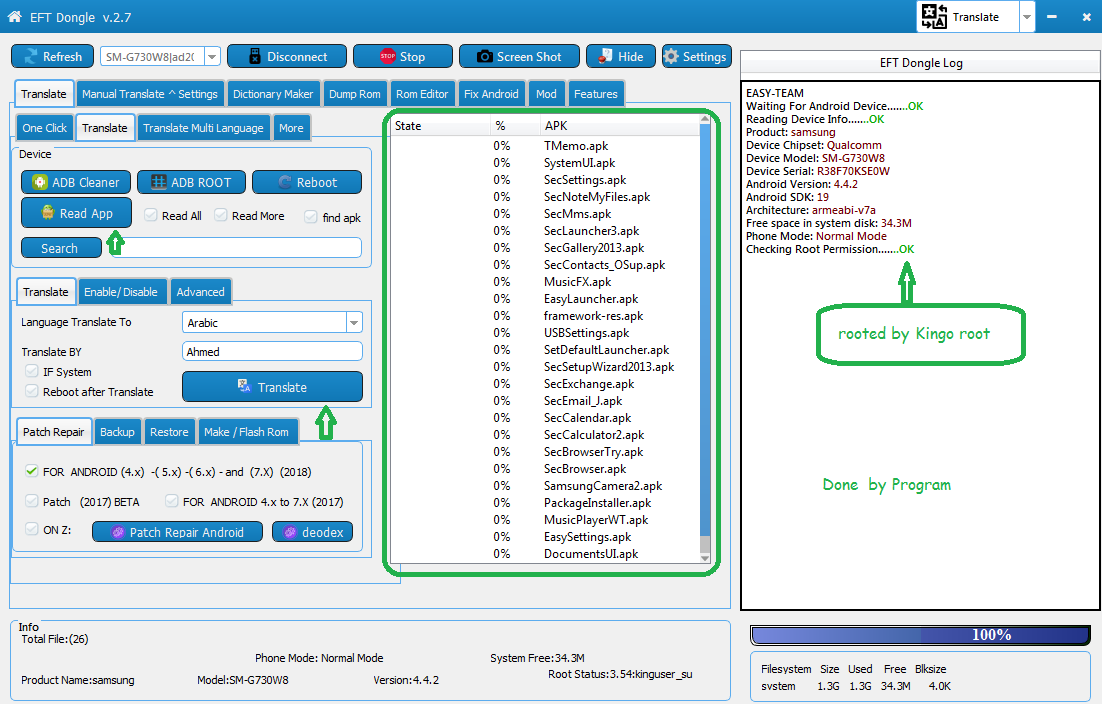The height and width of the screenshot is (704, 1102).
Task: Select DocumentsUI.apk row
Action: coord(545,554)
